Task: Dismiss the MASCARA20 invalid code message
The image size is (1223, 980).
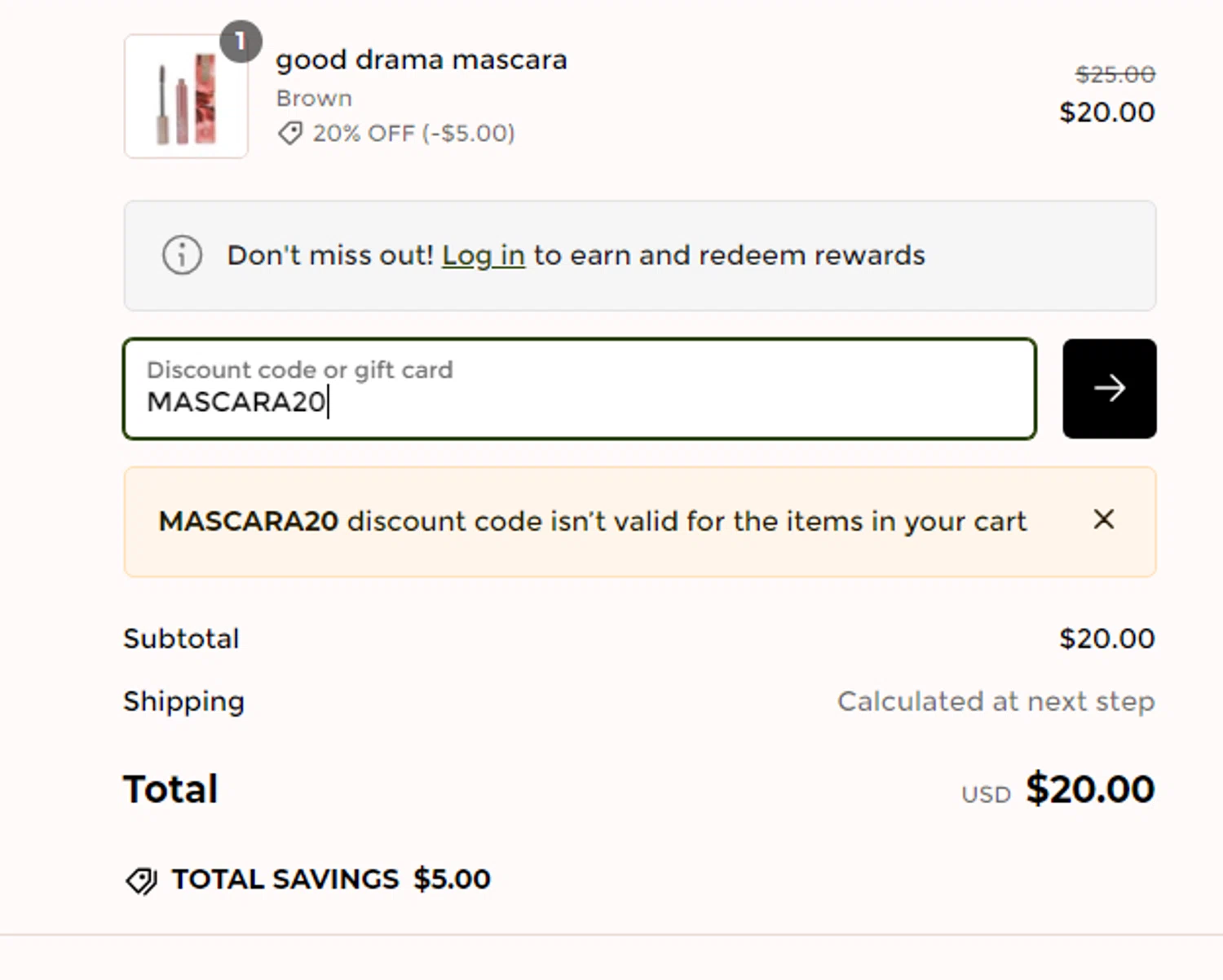Action: (1103, 519)
